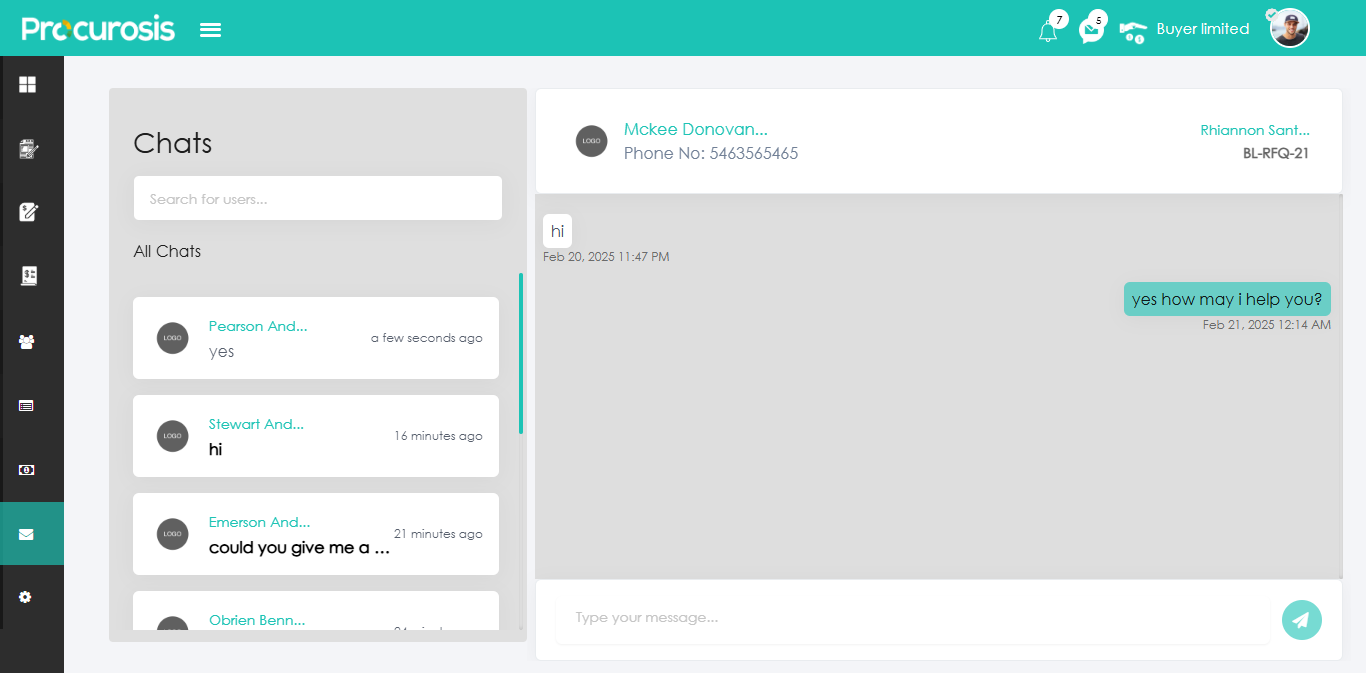Click the chat list scrollbar
The width and height of the screenshot is (1366, 673).
tap(521, 352)
